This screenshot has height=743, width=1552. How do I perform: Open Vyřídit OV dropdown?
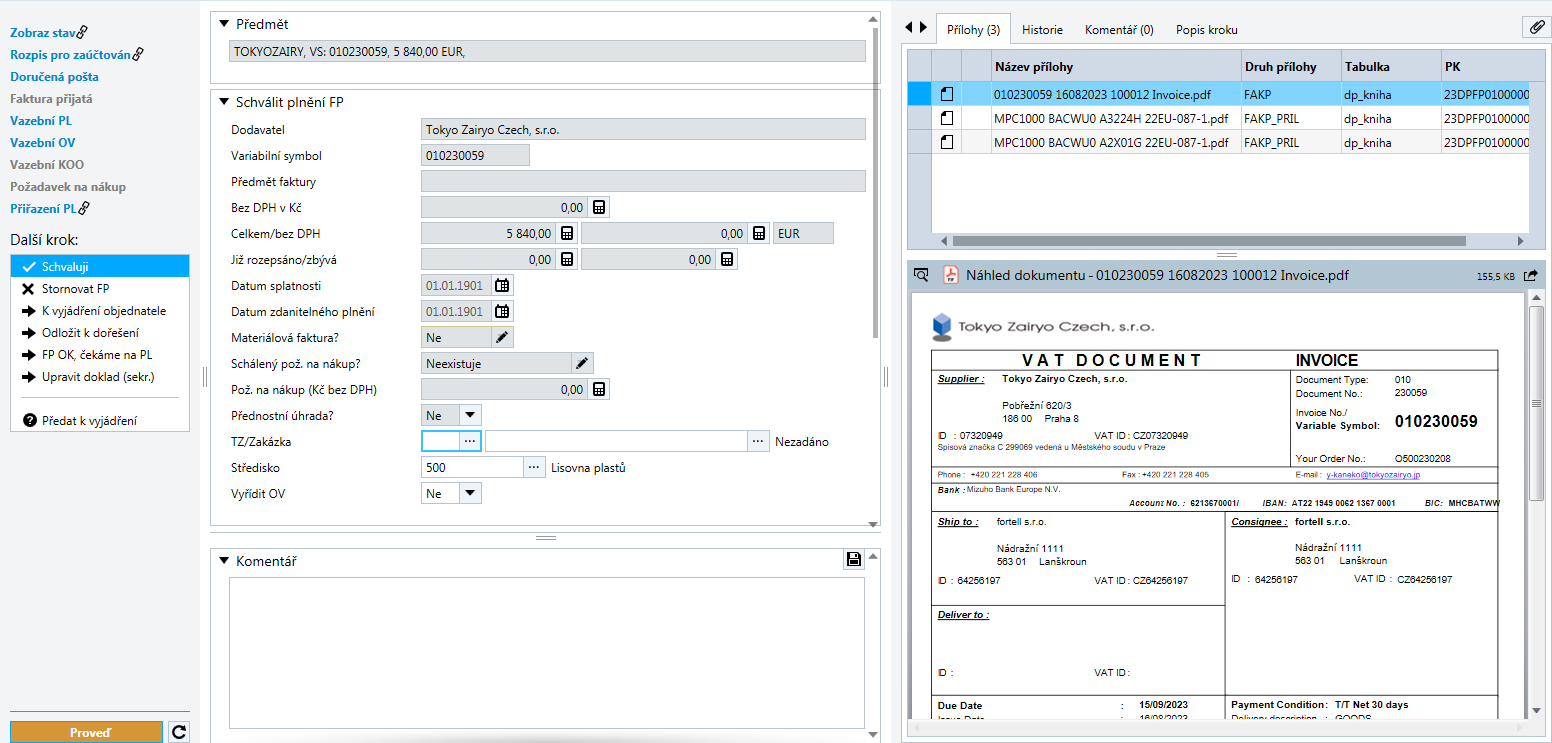[470, 494]
